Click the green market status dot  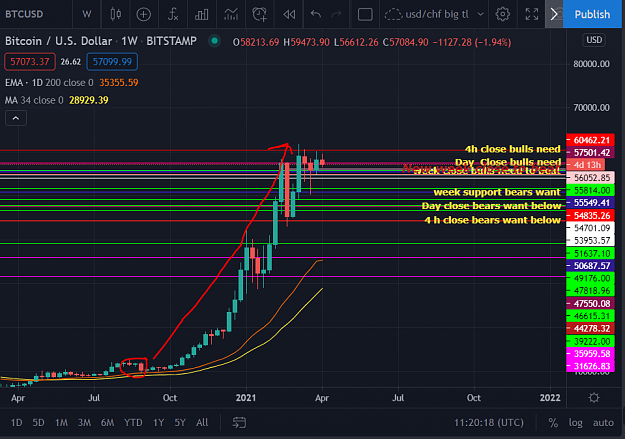[x=214, y=41]
